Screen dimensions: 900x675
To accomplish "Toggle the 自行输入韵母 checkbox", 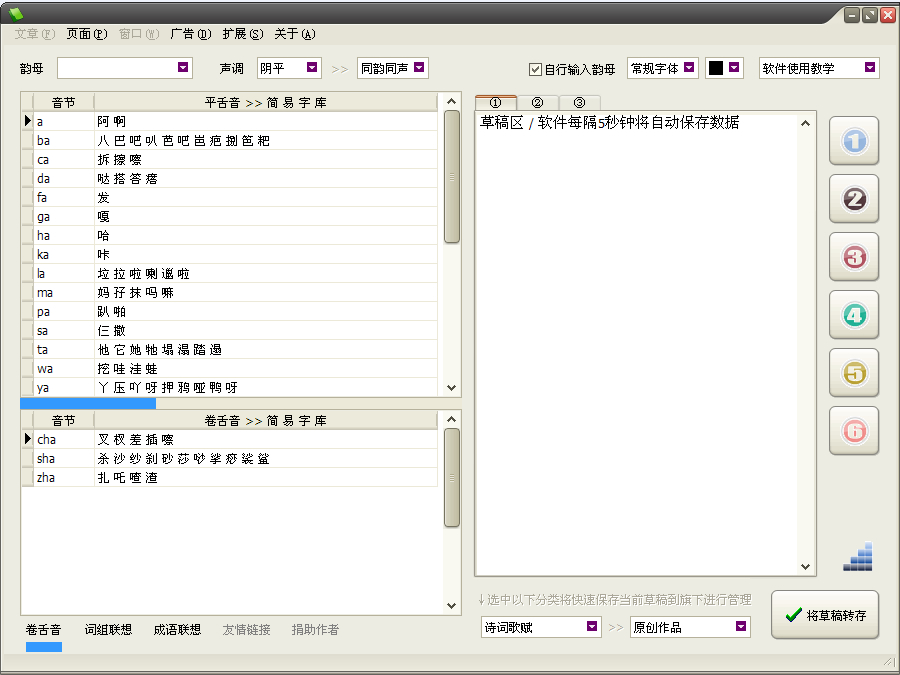I will [x=536, y=68].
